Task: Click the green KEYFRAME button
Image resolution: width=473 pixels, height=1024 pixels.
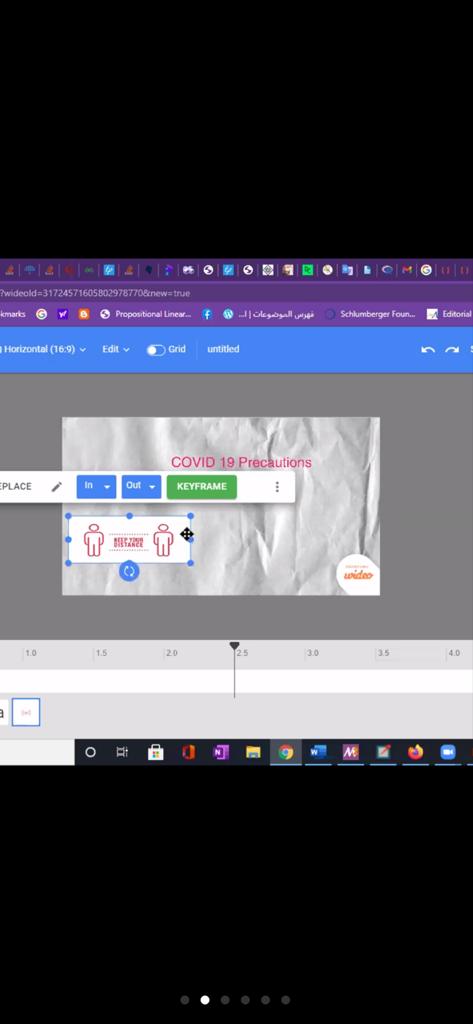Action: [201, 487]
